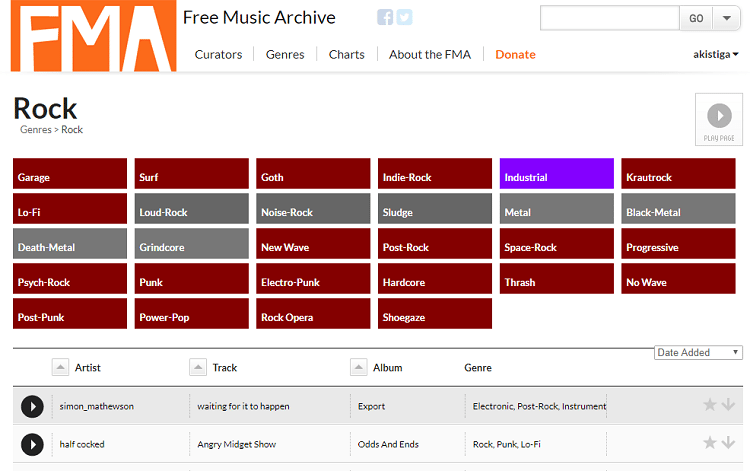The width and height of the screenshot is (750, 471).
Task: Select the Shoegaze tile
Action: tap(435, 313)
